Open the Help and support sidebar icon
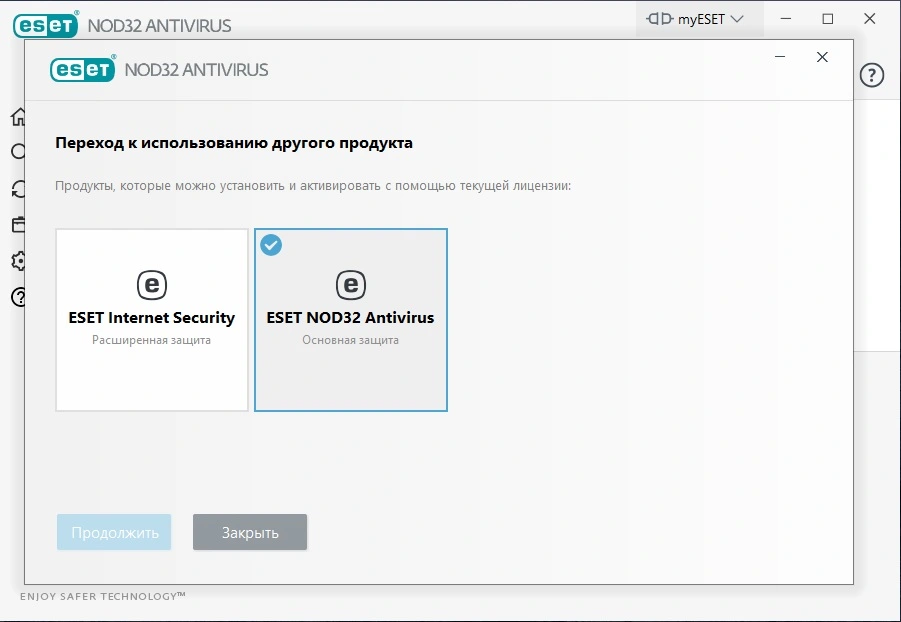This screenshot has width=901, height=622. point(18,297)
